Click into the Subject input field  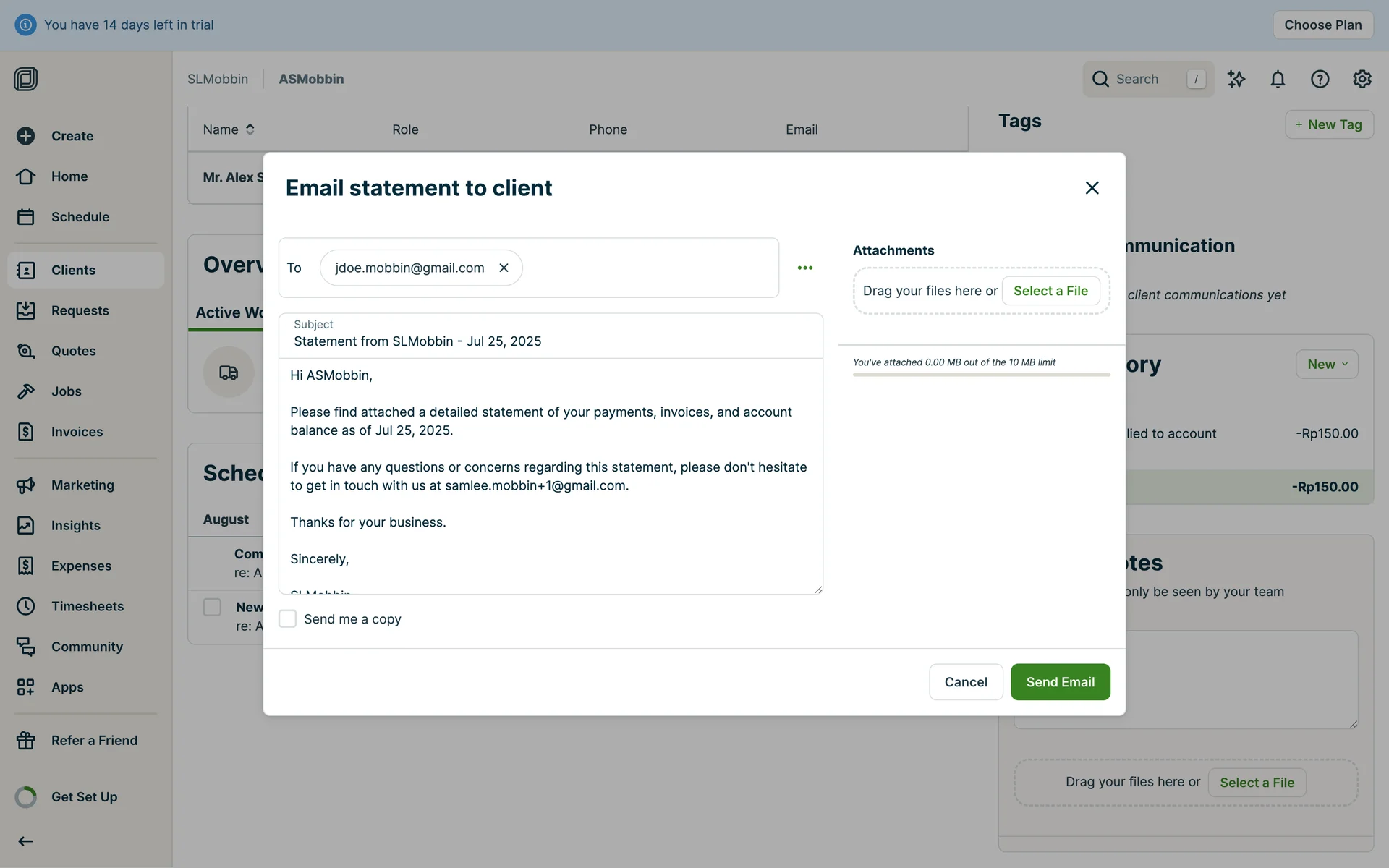click(550, 341)
